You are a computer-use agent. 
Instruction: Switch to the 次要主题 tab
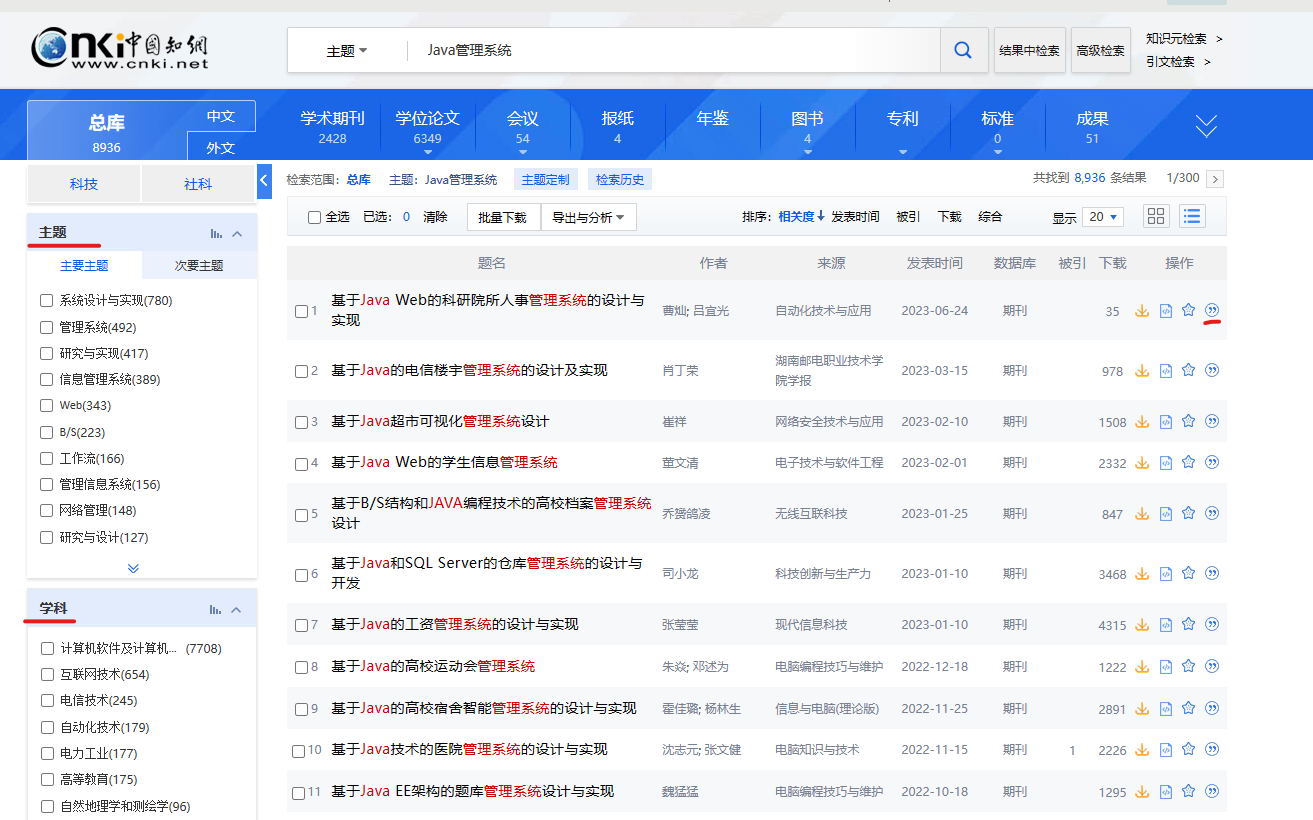pyautogui.click(x=199, y=265)
